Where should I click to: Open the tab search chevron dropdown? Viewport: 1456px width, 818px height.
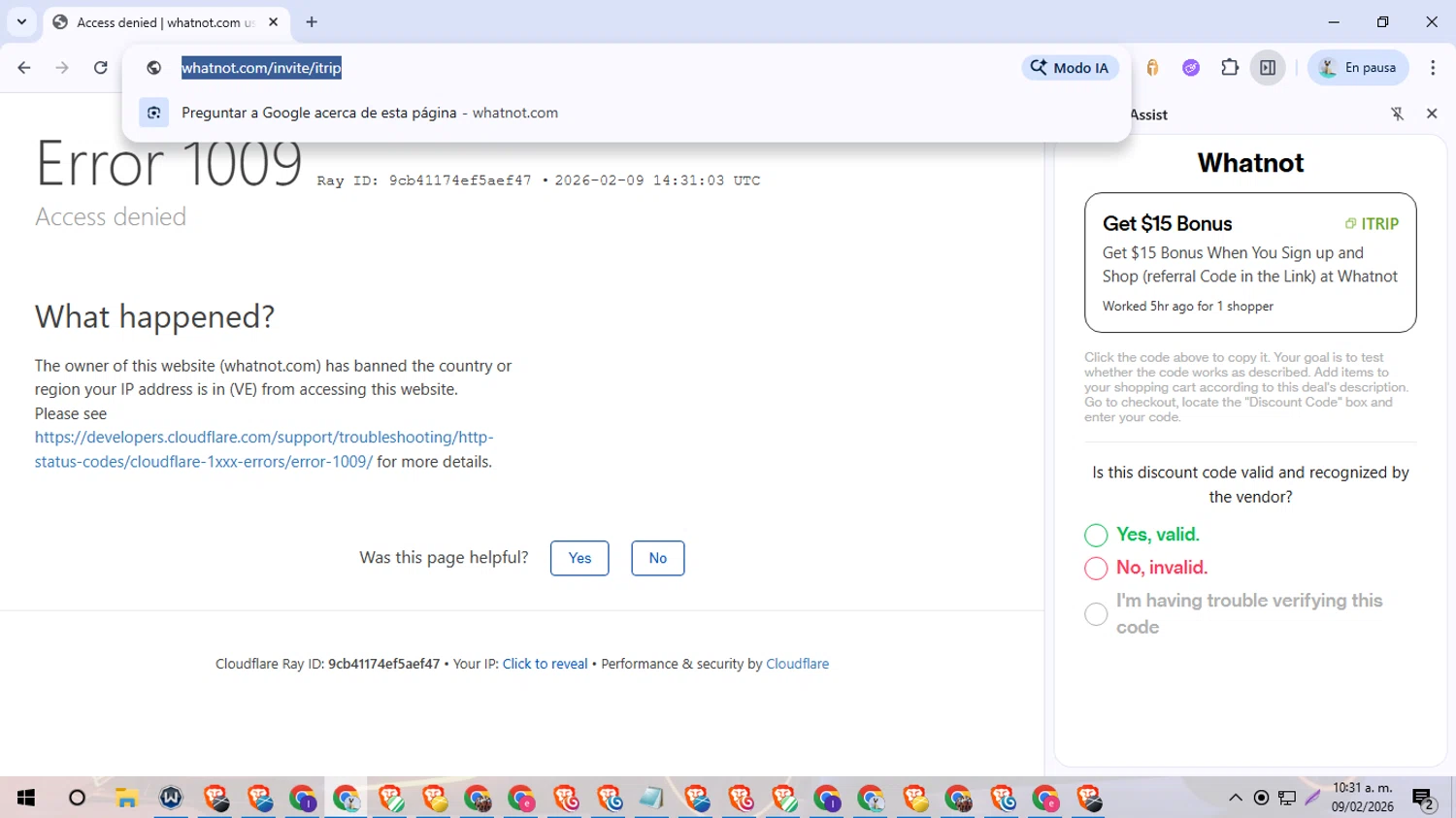coord(21,21)
